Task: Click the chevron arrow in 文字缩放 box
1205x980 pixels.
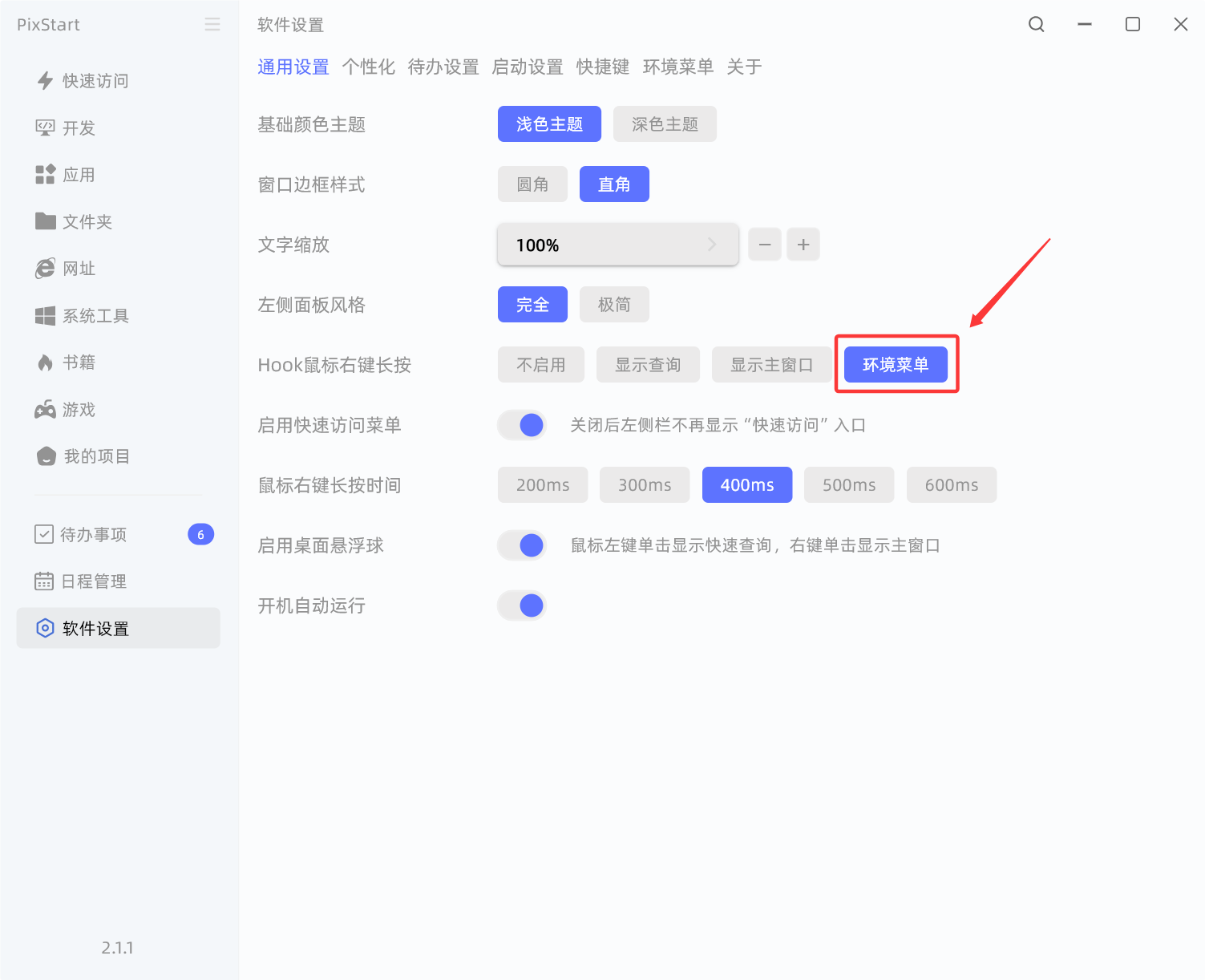Action: [x=712, y=245]
